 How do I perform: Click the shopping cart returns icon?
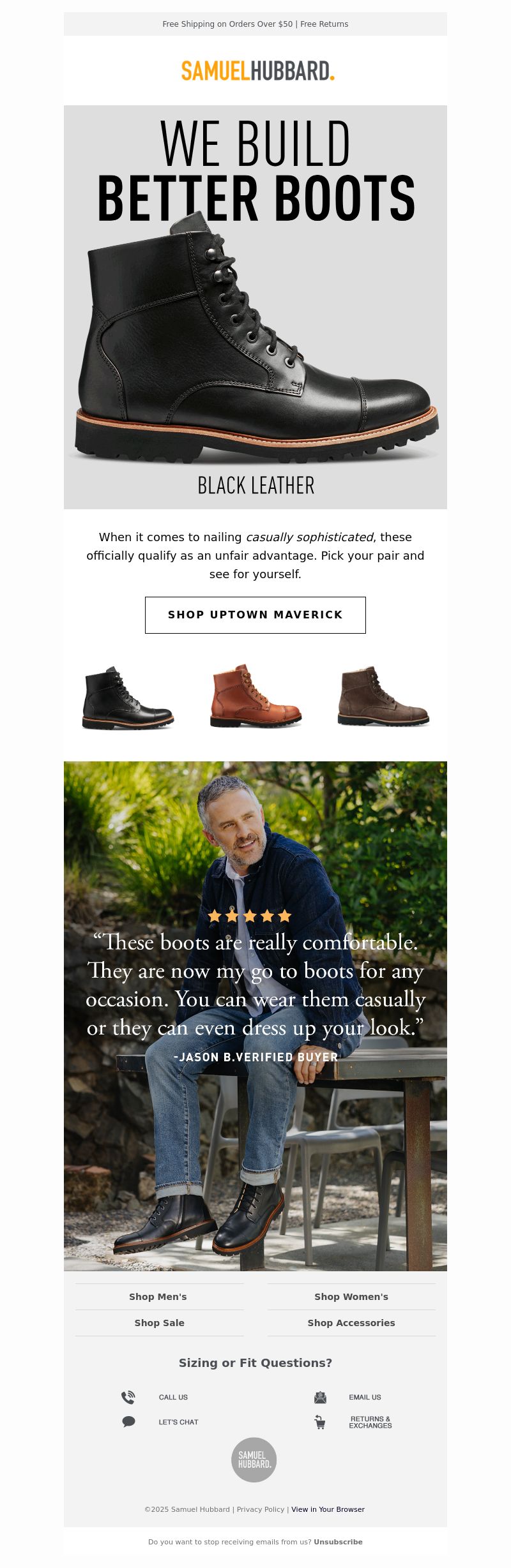pyautogui.click(x=320, y=1421)
